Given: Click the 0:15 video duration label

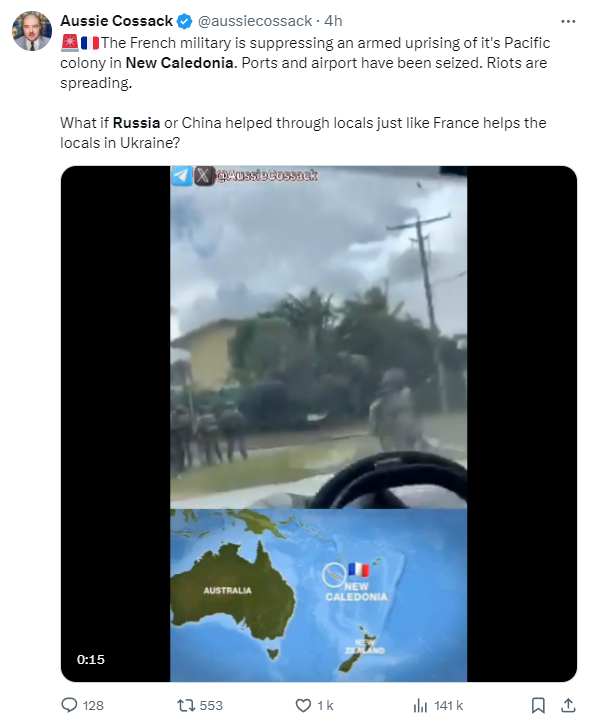Looking at the screenshot, I should tap(91, 659).
